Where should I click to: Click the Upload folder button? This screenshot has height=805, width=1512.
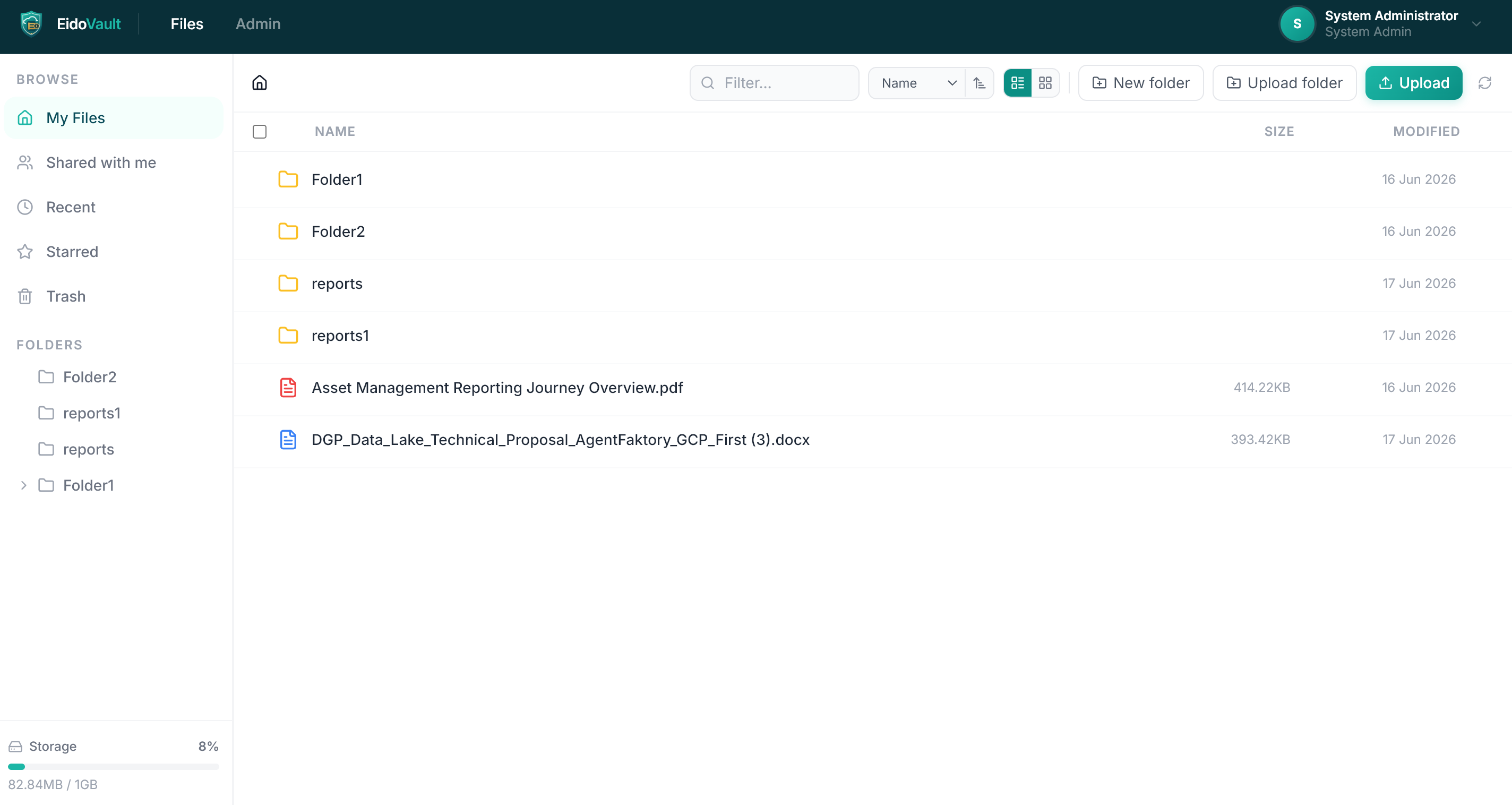(1284, 83)
